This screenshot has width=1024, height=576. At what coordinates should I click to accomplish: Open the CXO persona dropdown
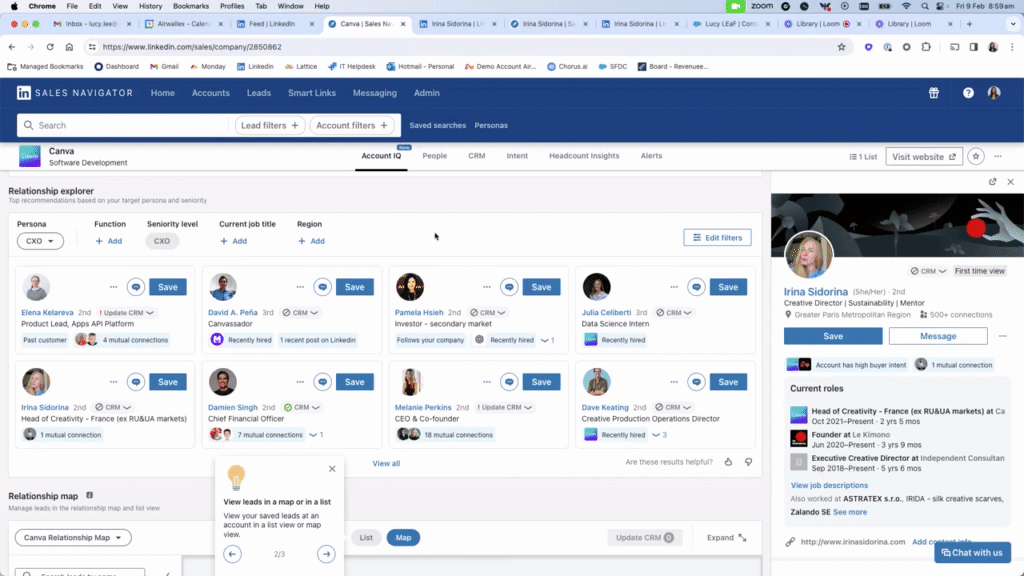(x=40, y=241)
